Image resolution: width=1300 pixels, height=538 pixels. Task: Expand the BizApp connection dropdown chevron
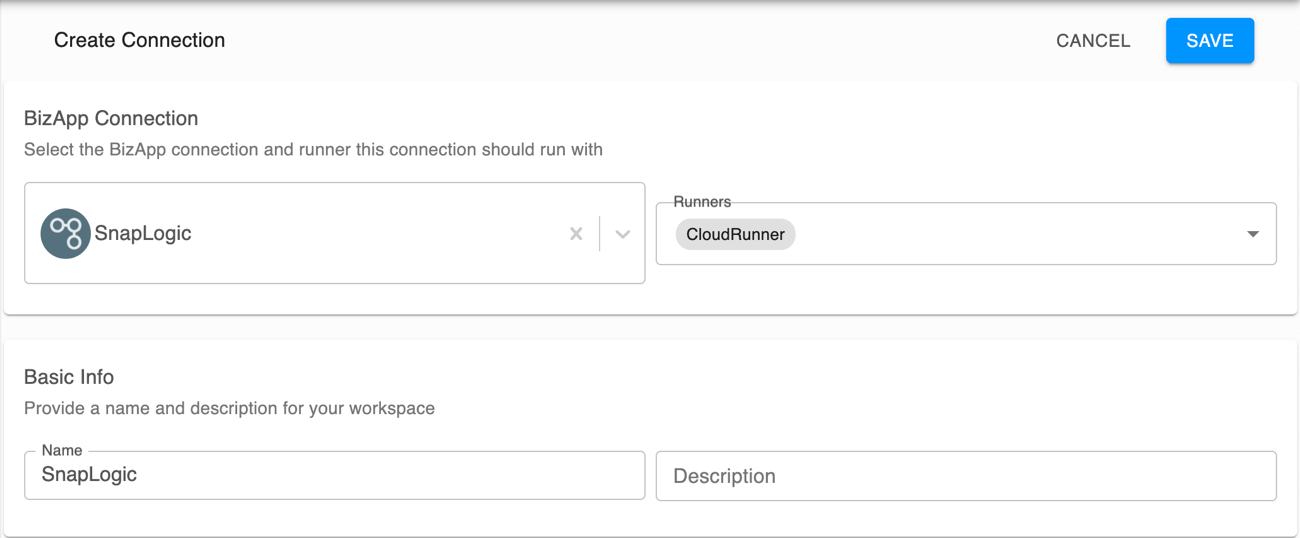point(622,234)
